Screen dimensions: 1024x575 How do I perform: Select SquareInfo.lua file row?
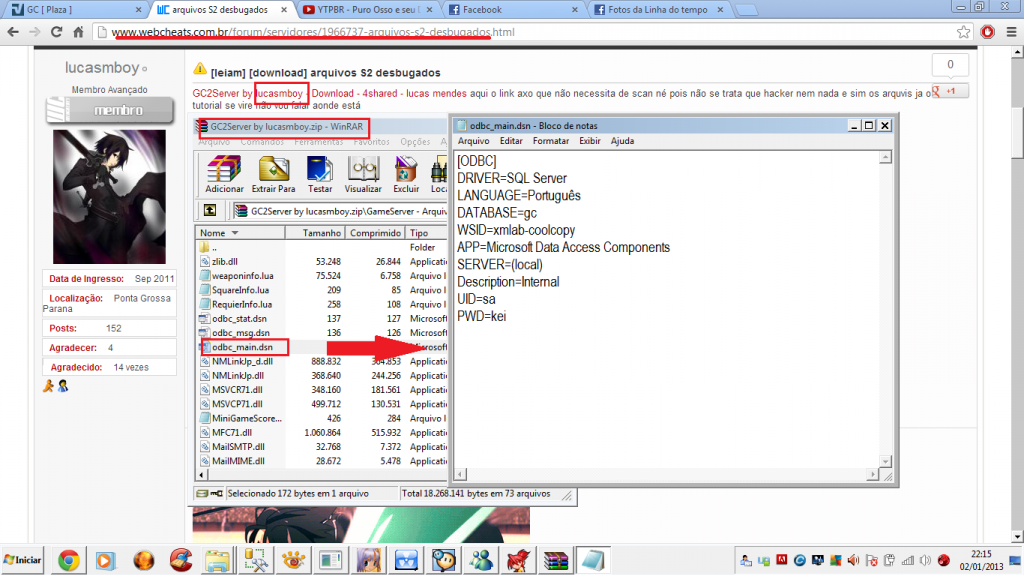321,290
